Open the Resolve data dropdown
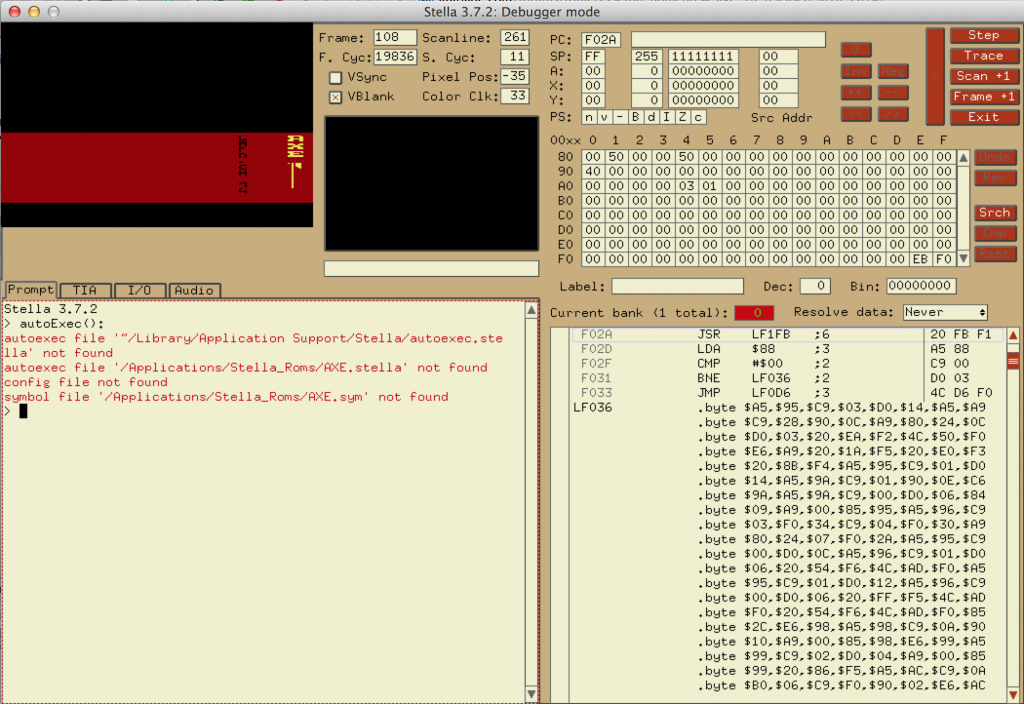The image size is (1024, 704). 945,313
